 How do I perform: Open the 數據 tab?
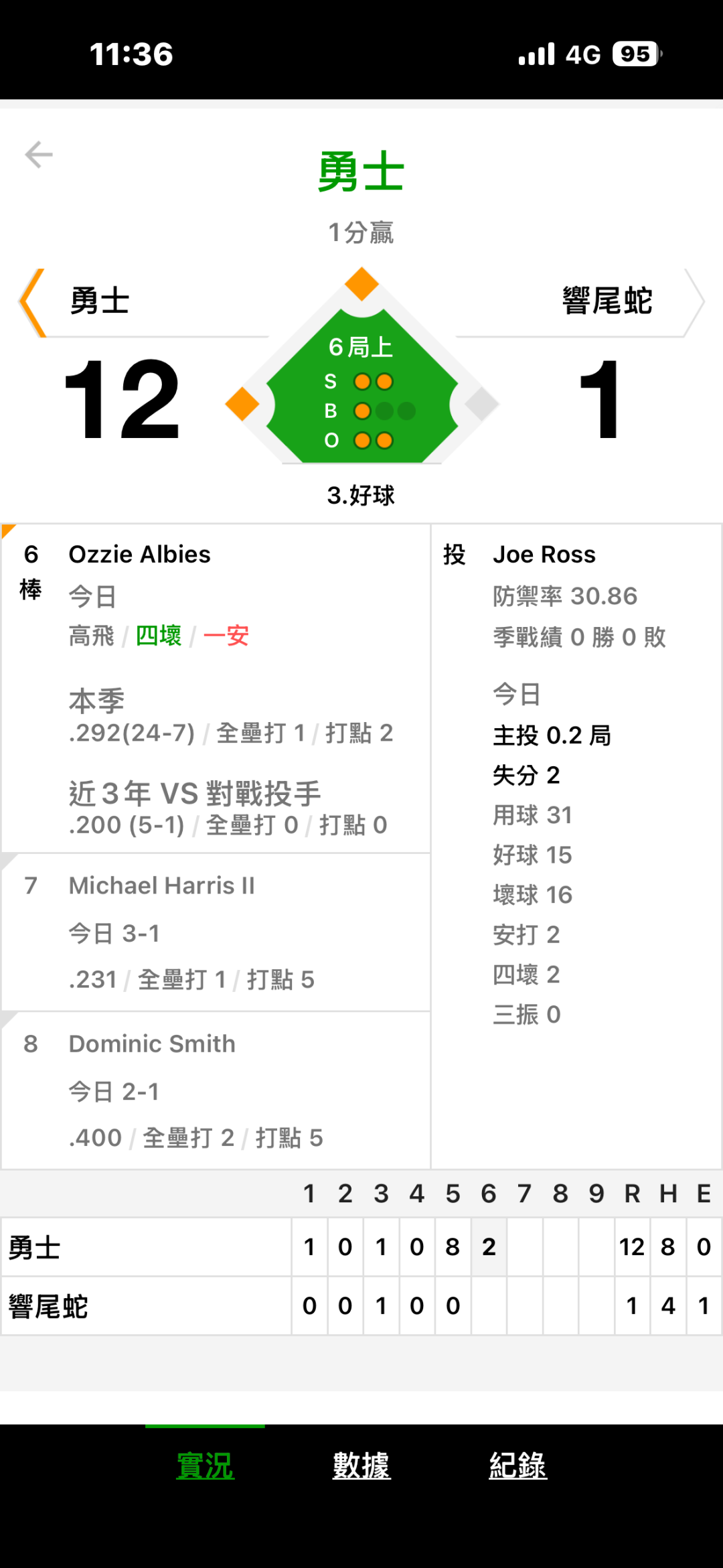pos(361,1466)
